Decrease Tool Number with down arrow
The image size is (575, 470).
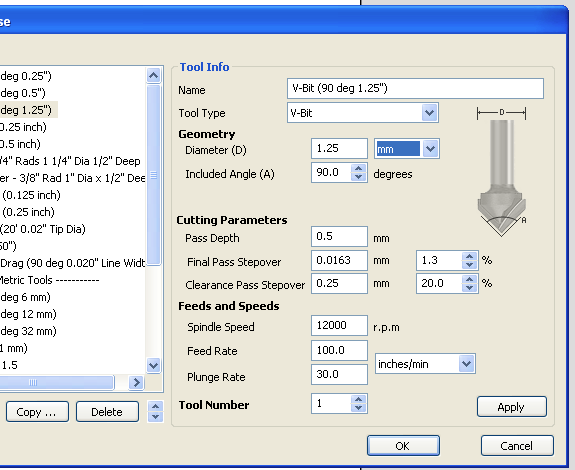(358, 408)
